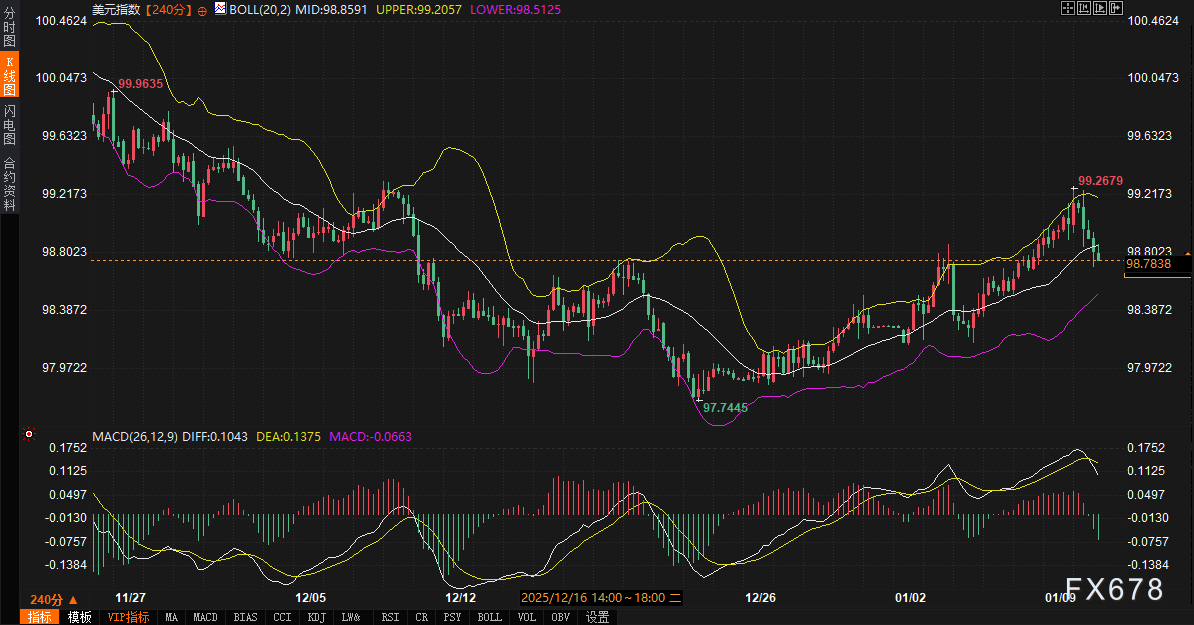This screenshot has width=1194, height=625.
Task: Click the BOLL indicator chart icon
Action: click(220, 8)
